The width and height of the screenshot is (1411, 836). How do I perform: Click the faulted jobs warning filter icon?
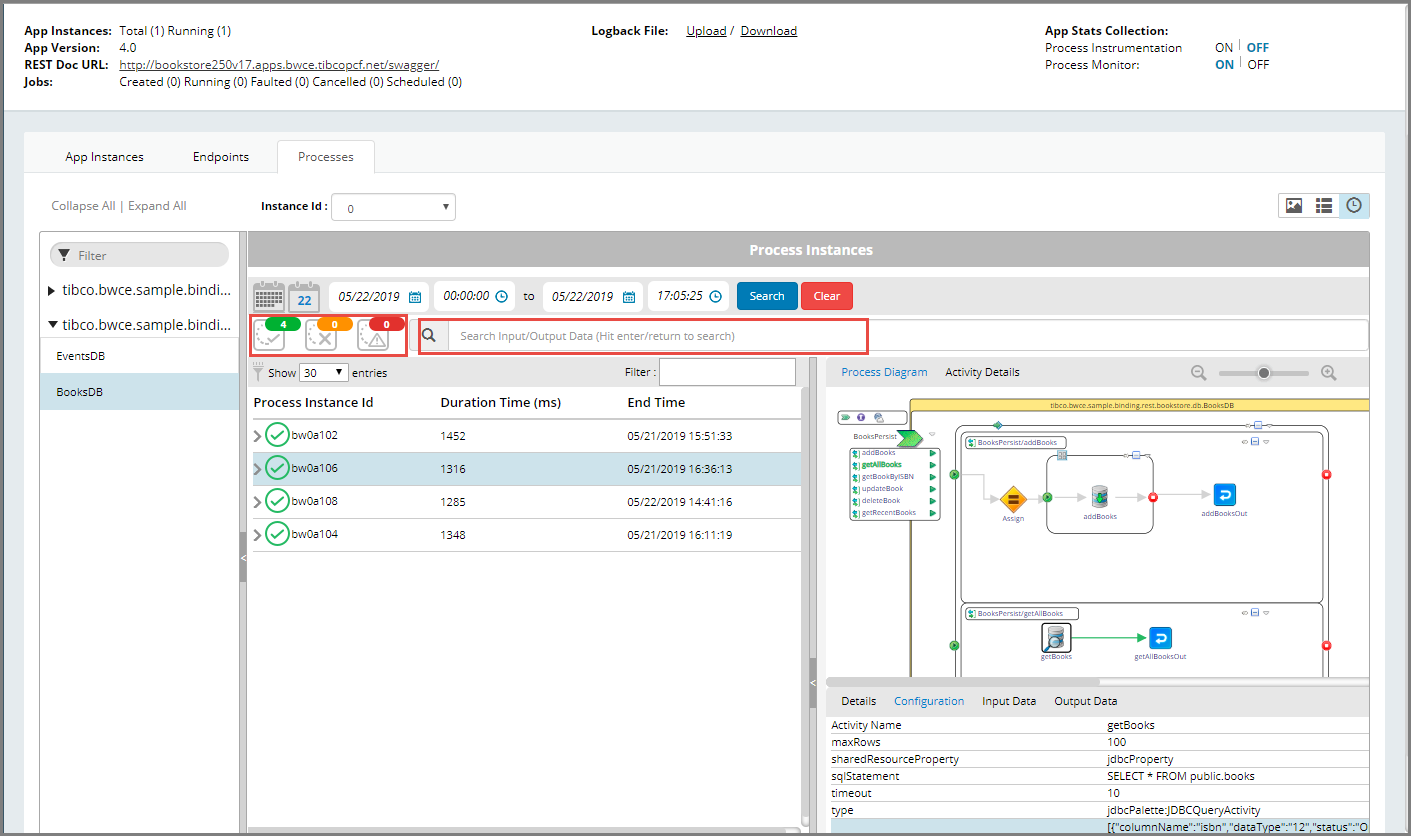(373, 335)
